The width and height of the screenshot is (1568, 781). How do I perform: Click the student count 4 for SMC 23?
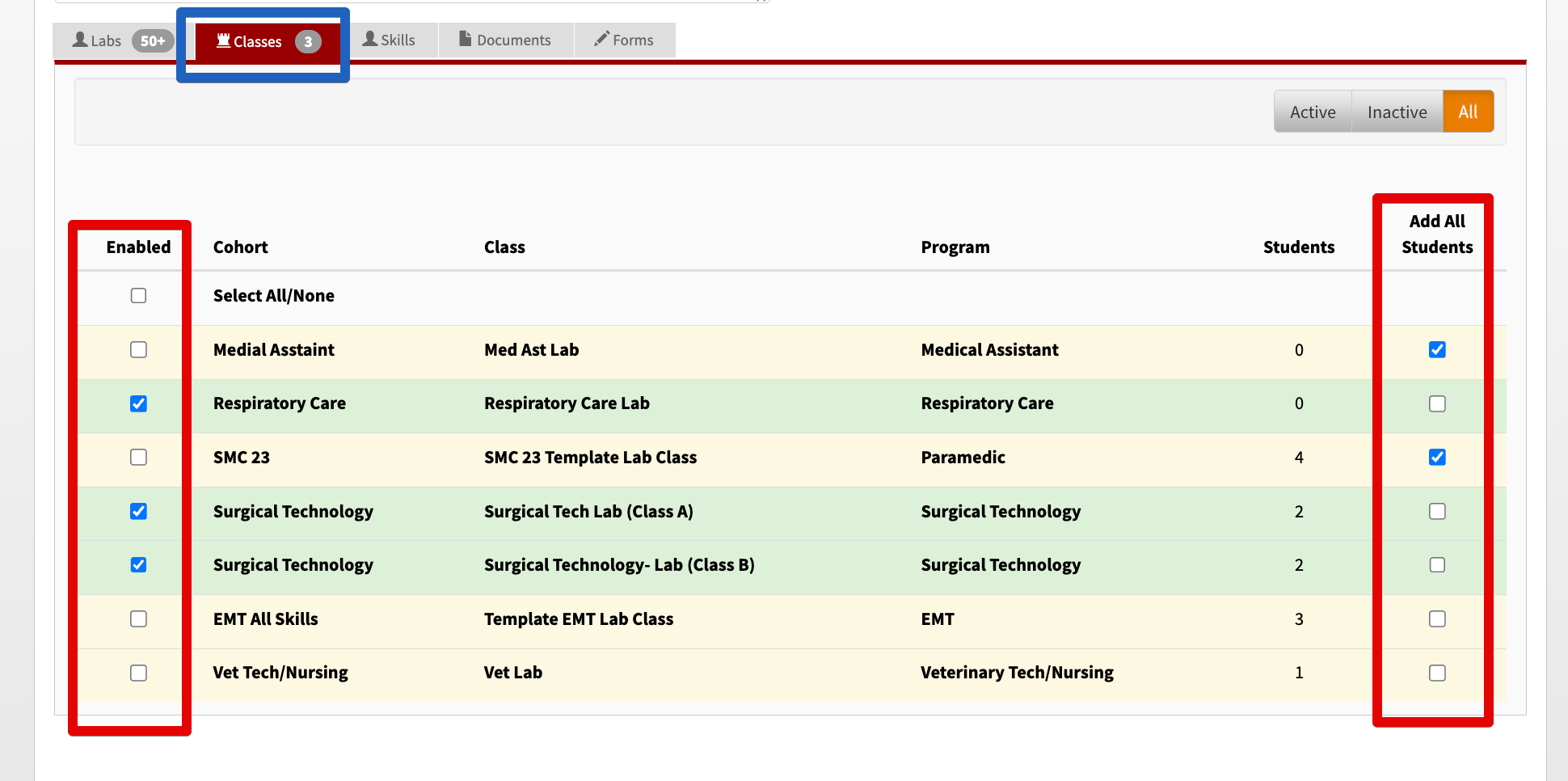click(1299, 457)
